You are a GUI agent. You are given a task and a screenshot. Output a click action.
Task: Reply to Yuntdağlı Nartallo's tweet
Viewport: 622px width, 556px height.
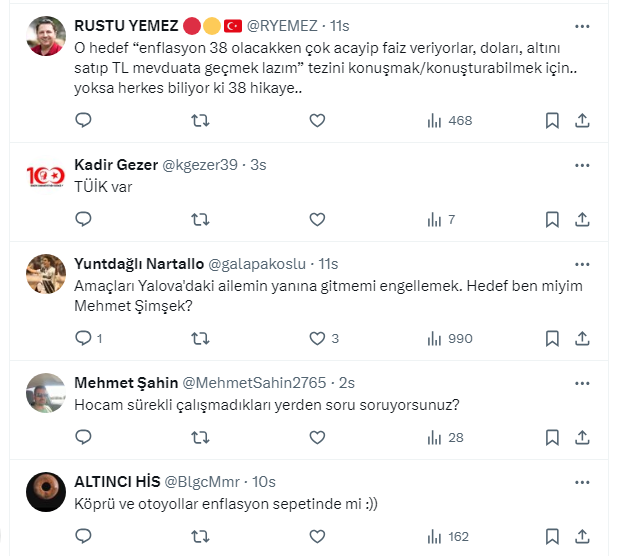[x=84, y=338]
